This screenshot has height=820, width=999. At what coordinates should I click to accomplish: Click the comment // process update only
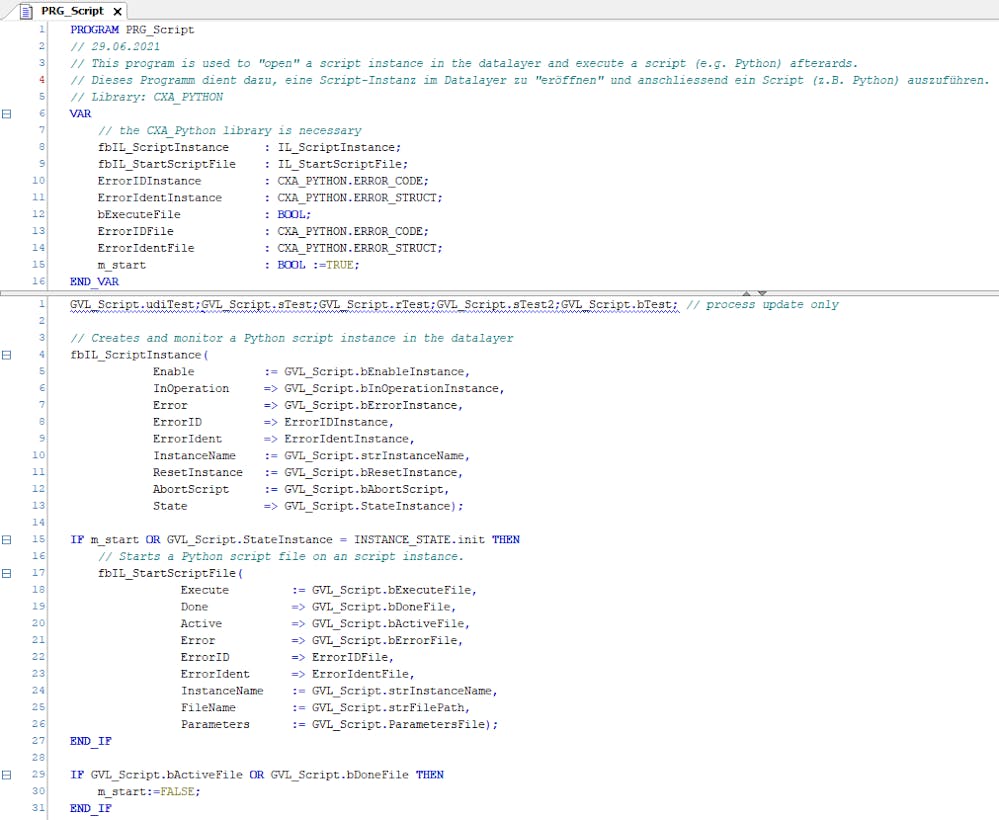tap(763, 305)
